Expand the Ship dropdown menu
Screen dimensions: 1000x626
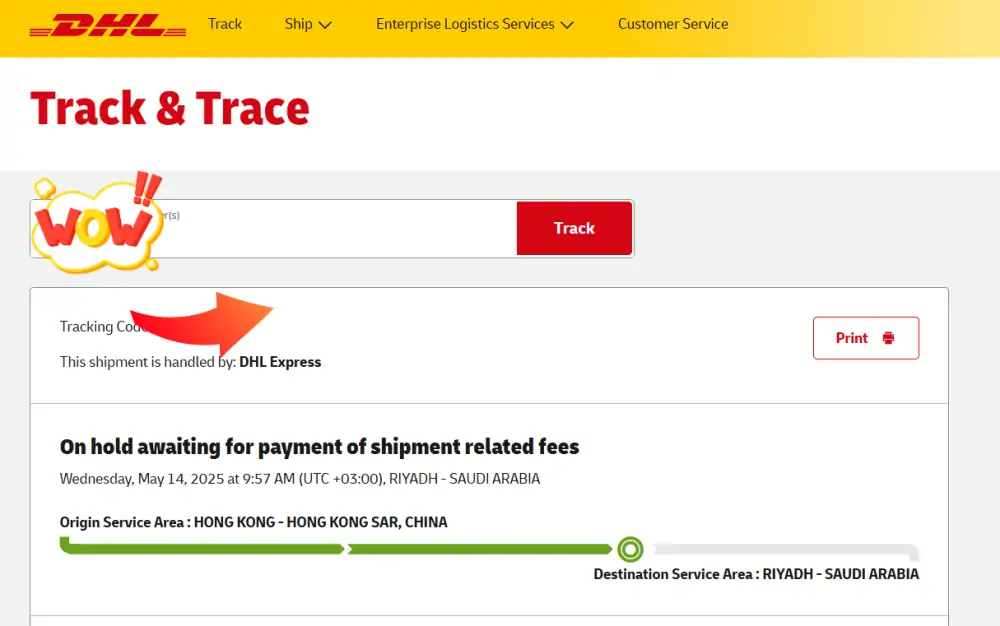click(x=308, y=24)
